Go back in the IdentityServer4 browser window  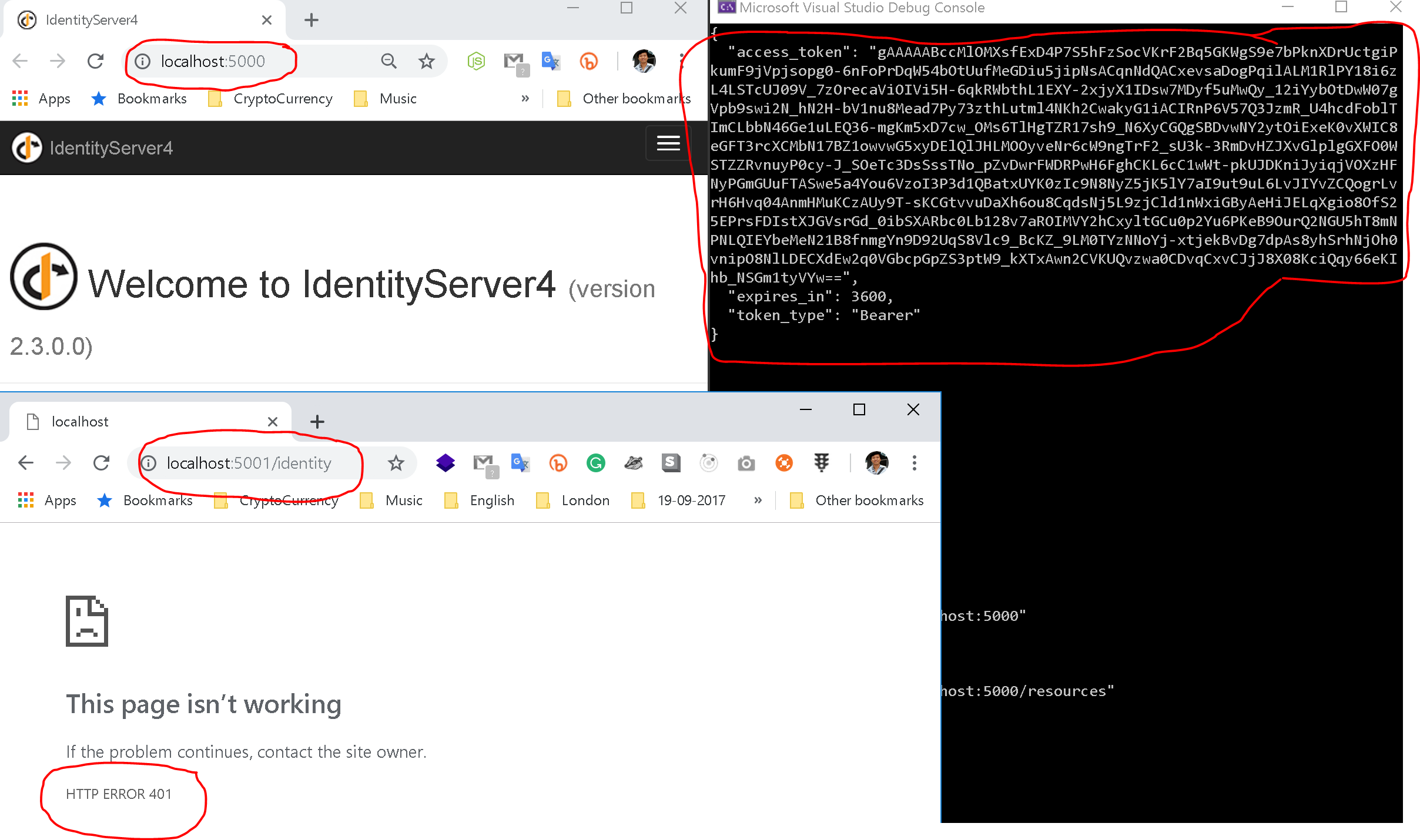pyautogui.click(x=21, y=61)
